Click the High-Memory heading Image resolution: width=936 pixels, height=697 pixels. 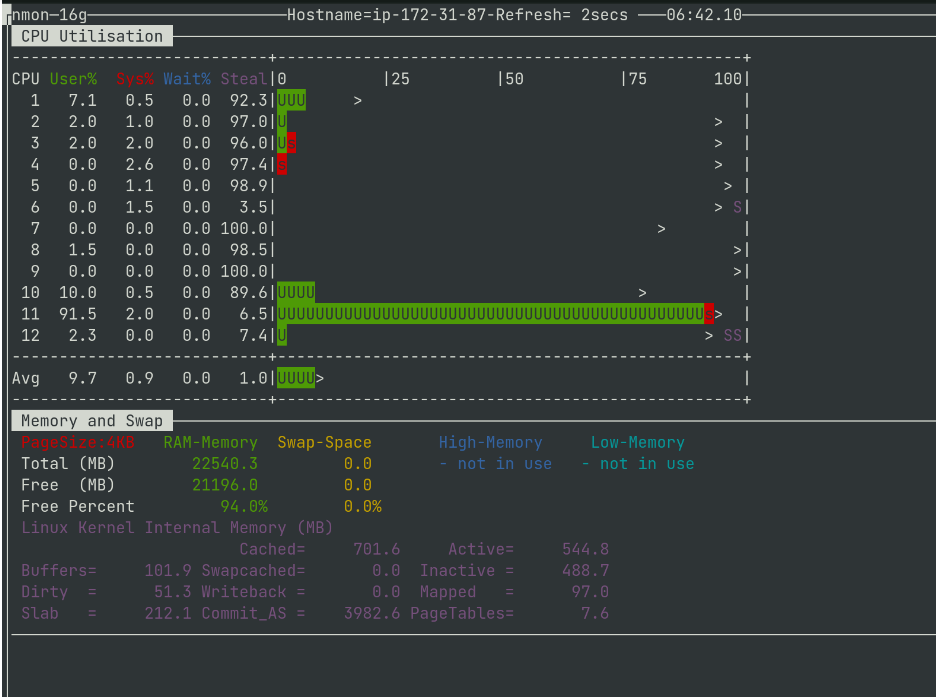click(490, 442)
